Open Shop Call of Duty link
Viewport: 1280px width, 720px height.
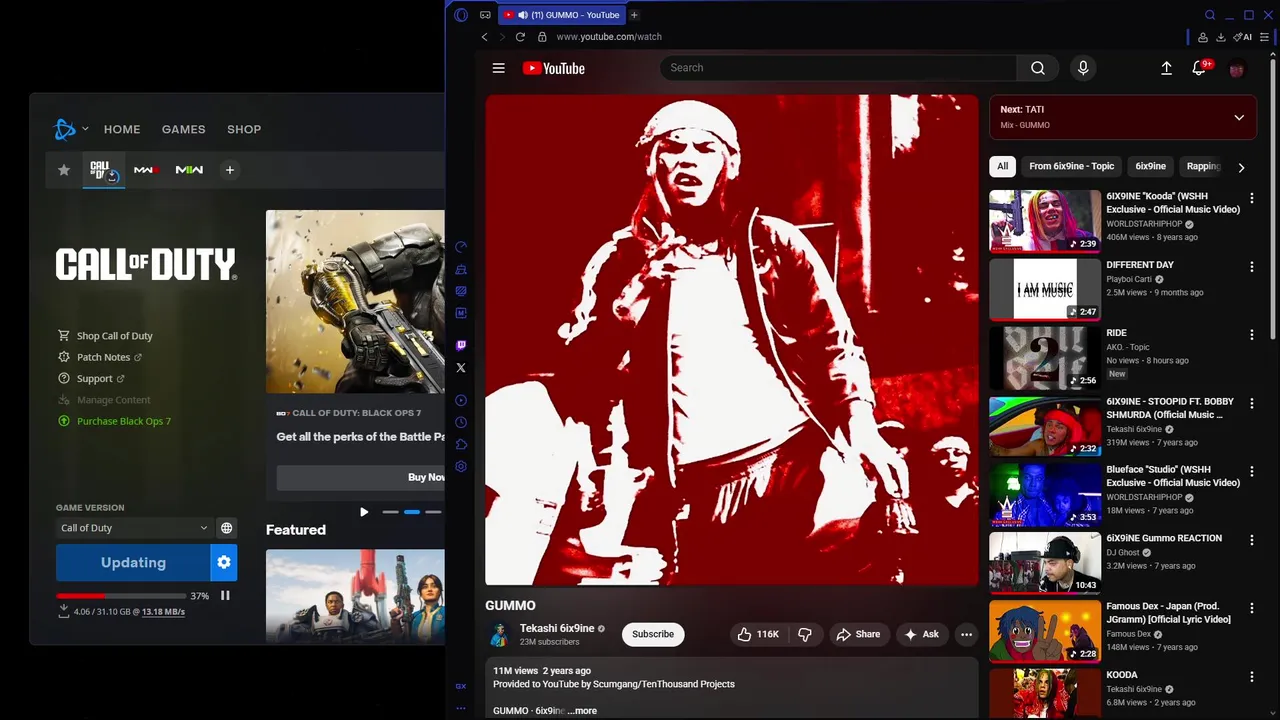[x=106, y=336]
